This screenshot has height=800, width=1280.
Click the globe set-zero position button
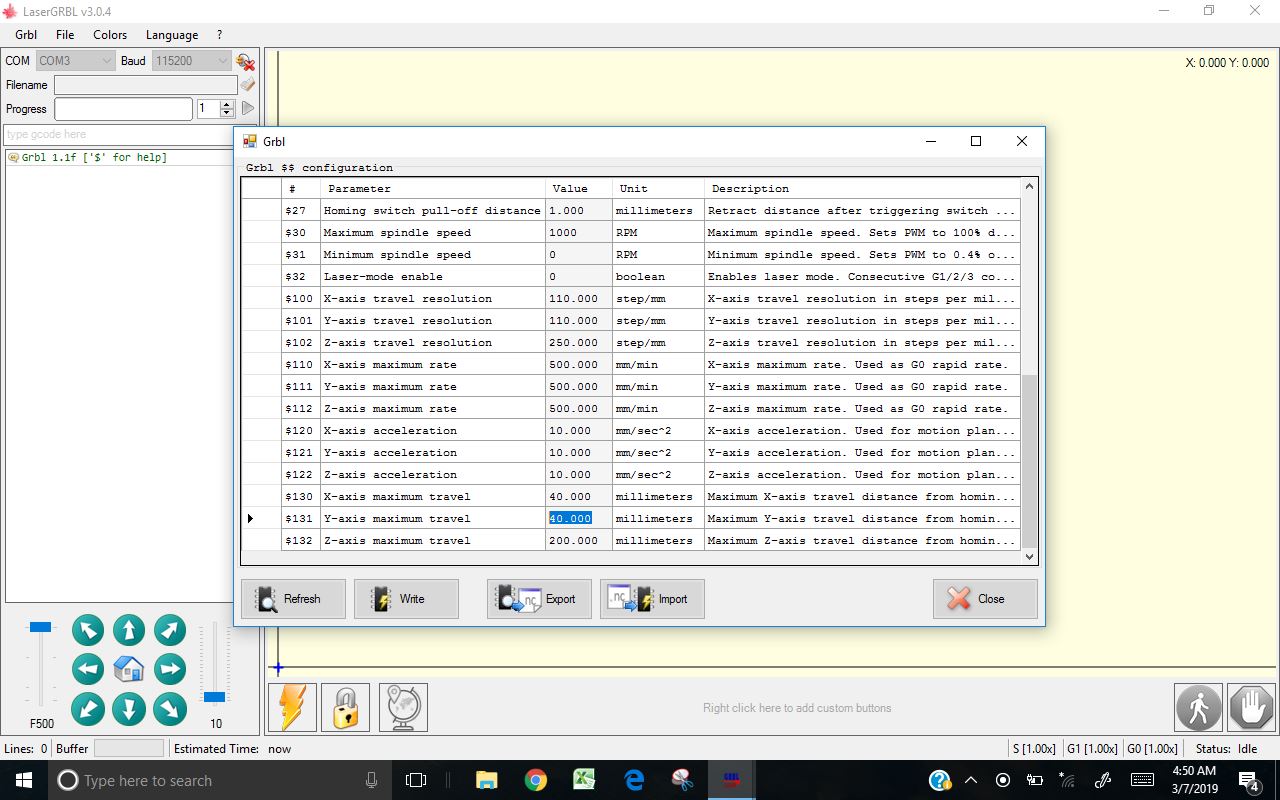point(403,708)
